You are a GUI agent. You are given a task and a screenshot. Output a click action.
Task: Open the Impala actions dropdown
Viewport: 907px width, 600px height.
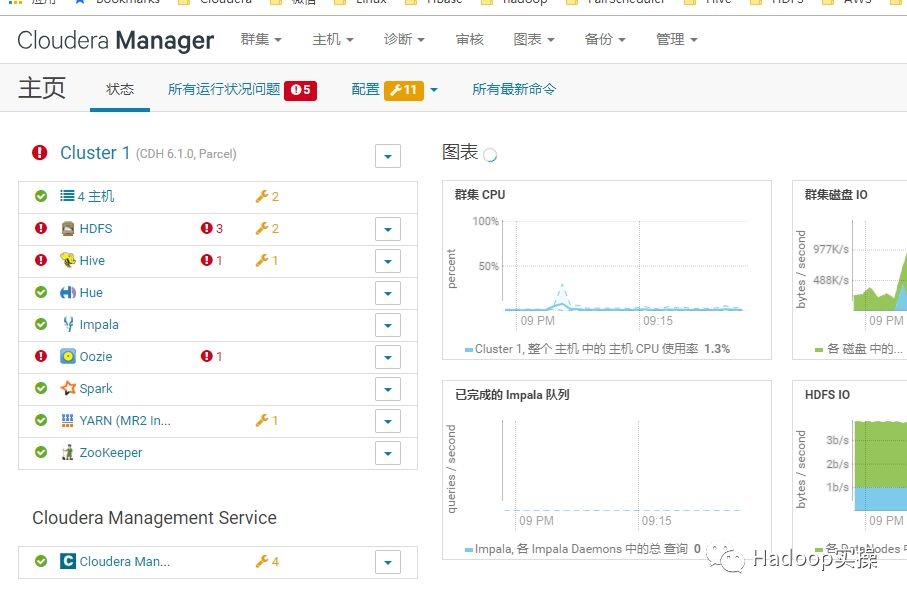coord(388,325)
